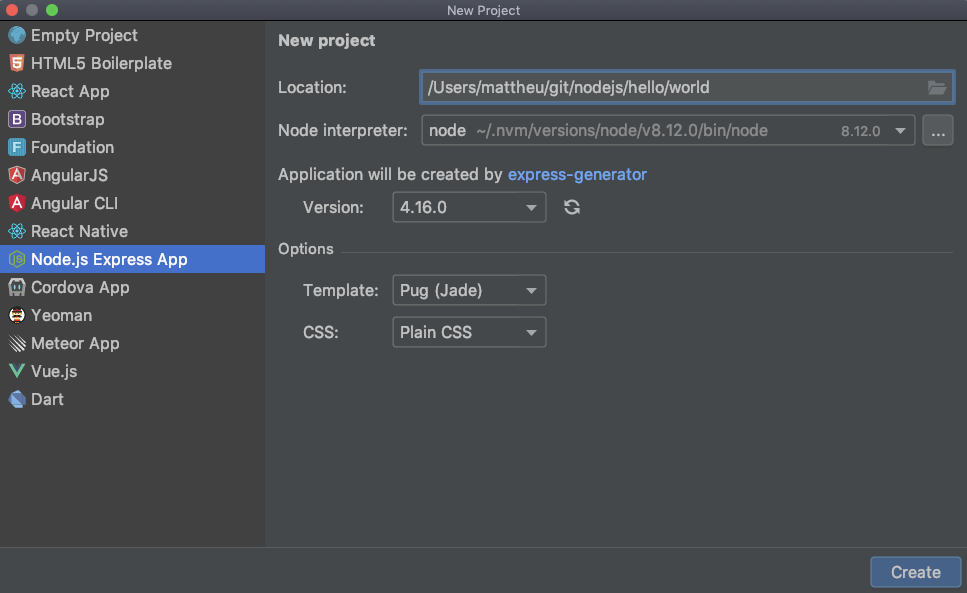Viewport: 967px width, 593px height.
Task: Click the Bootstrap B icon
Action: point(17,119)
